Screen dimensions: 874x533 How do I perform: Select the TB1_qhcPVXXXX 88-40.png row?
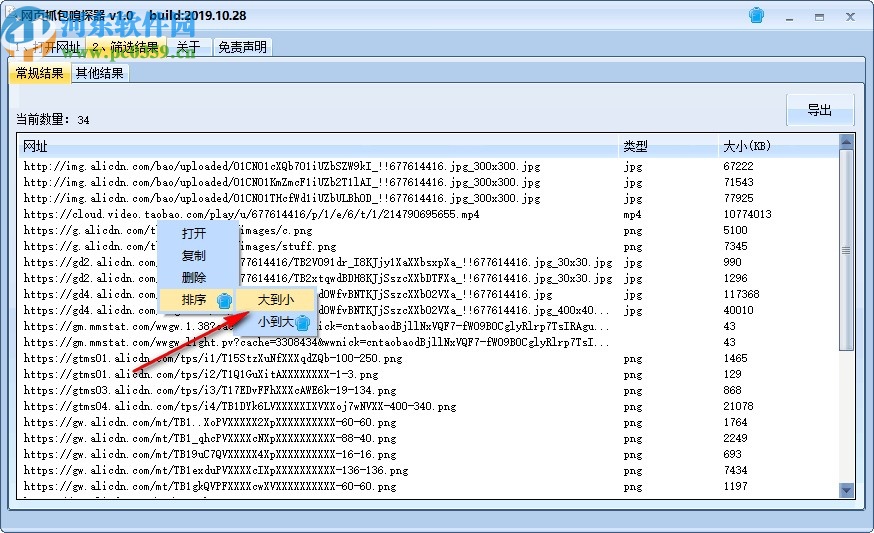428,438
